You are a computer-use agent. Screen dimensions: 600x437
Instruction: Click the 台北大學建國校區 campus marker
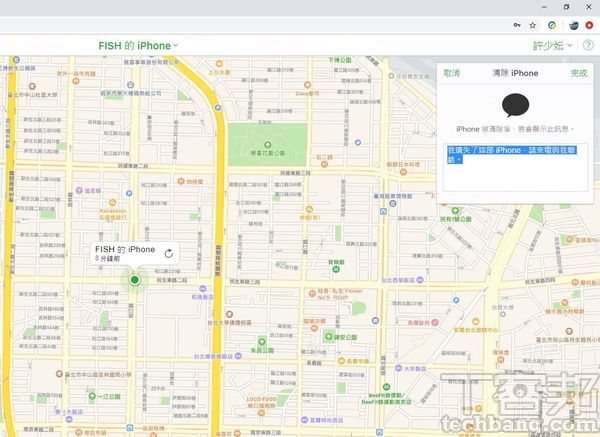(229, 314)
